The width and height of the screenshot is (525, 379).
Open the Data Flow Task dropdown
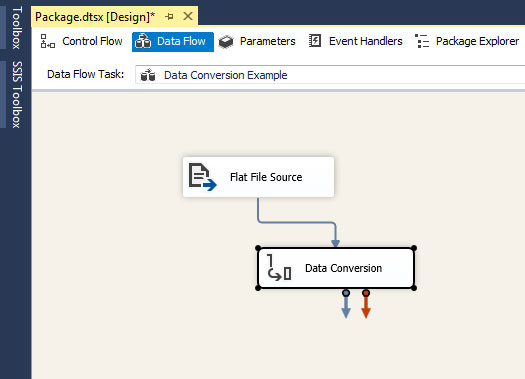tap(330, 75)
